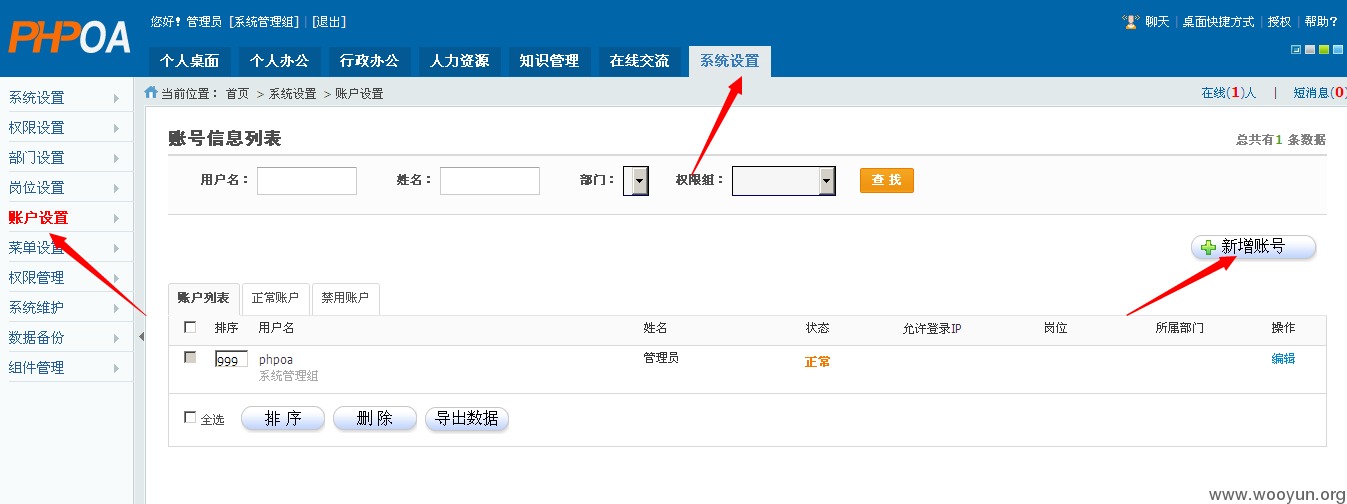Switch to the 人力资源 tab
The image size is (1347, 504).
pos(460,61)
